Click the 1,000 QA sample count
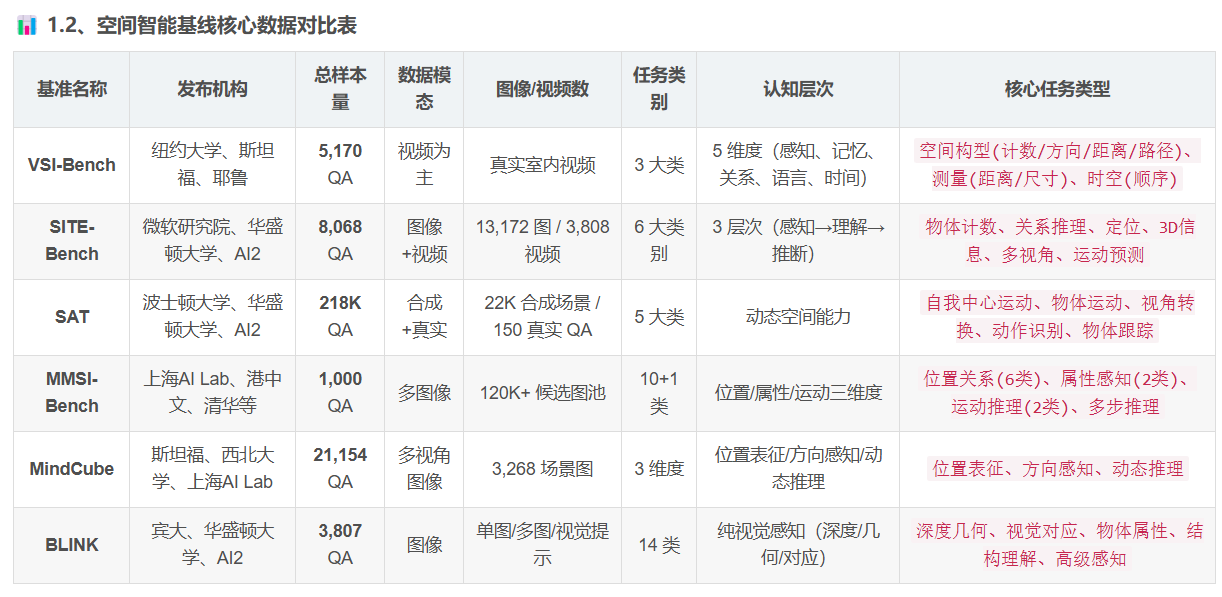This screenshot has height=597, width=1222. pyautogui.click(x=340, y=393)
